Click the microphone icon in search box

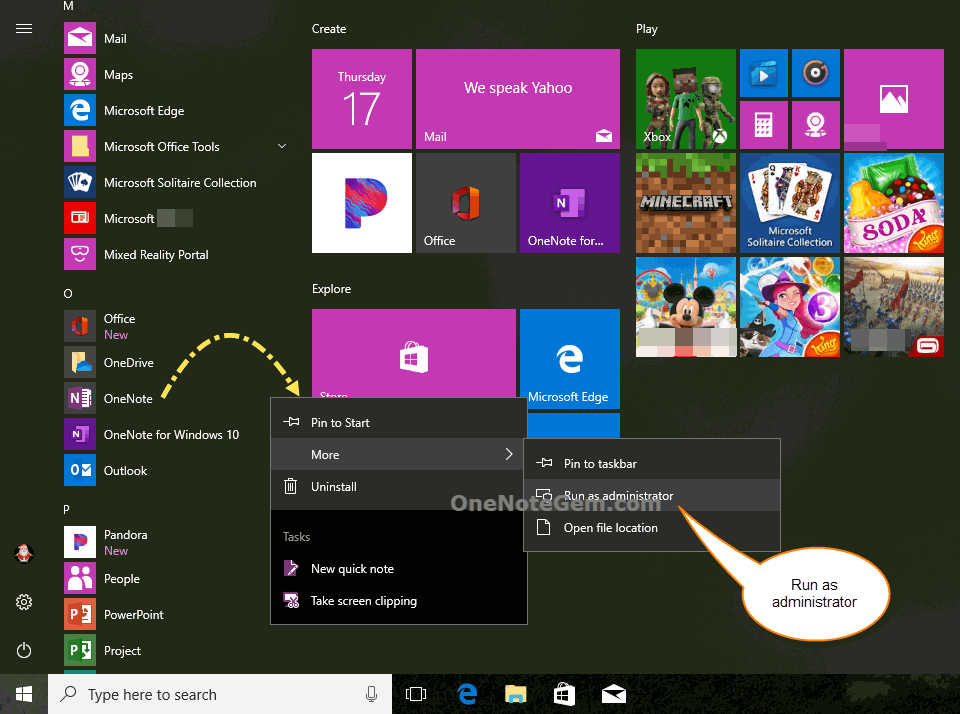tap(371, 694)
